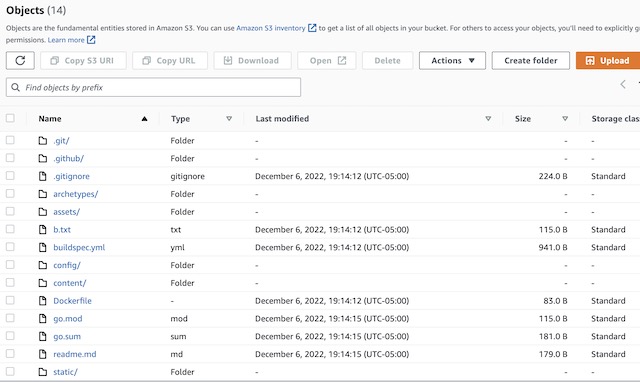Open the buildspec.yml object link
Viewport: 640px width, 382px height.
(79, 247)
